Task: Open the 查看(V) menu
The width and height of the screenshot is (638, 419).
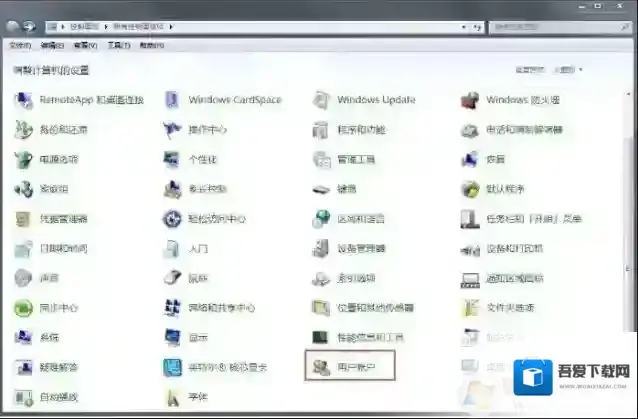Action: tap(85, 45)
